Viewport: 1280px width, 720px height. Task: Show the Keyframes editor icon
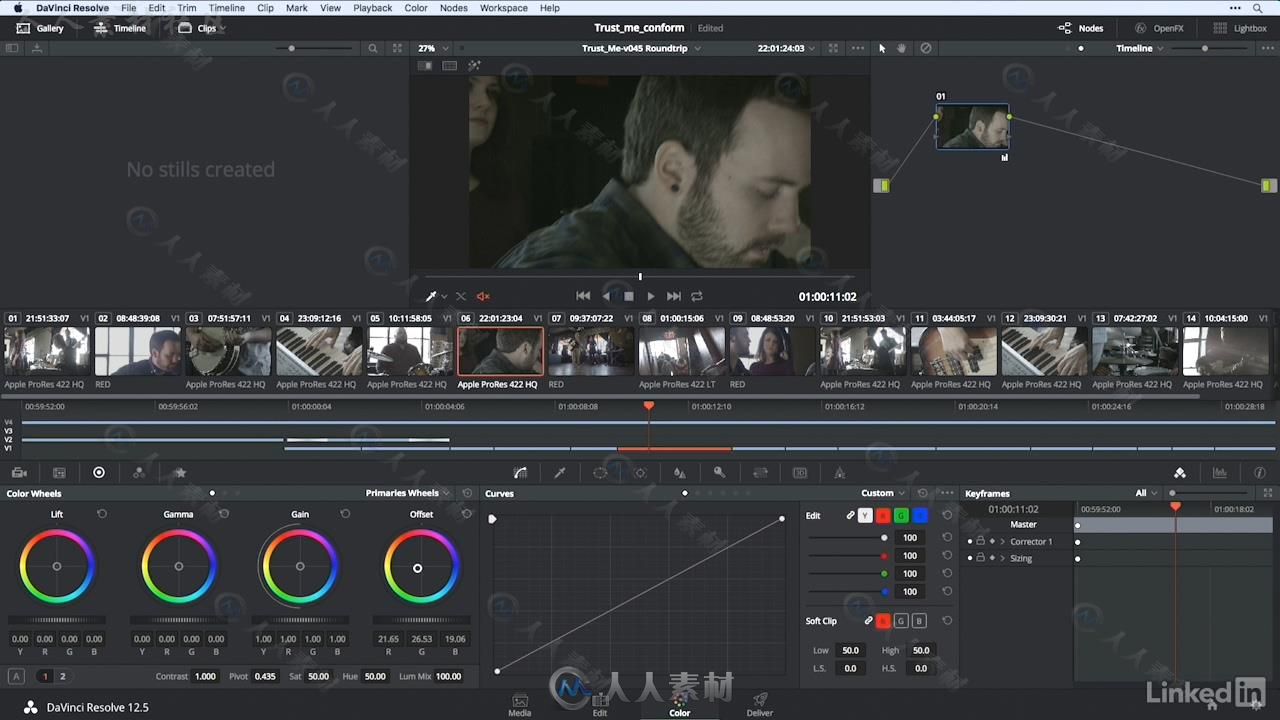tap(1180, 473)
